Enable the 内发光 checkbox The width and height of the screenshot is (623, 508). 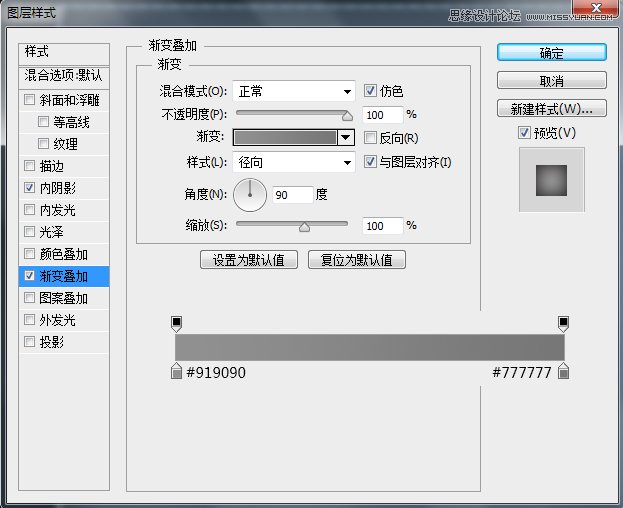[29, 209]
